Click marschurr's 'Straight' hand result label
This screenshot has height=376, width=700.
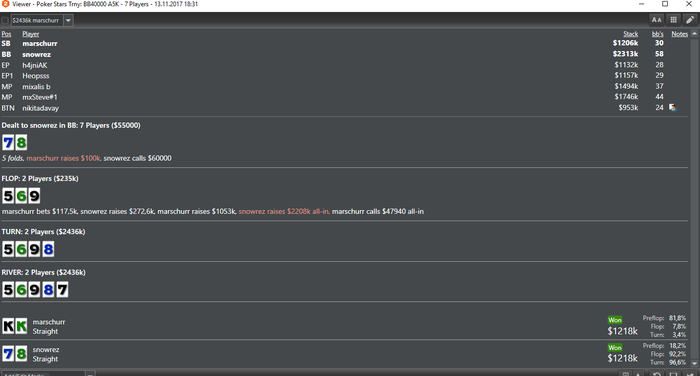(x=45, y=331)
